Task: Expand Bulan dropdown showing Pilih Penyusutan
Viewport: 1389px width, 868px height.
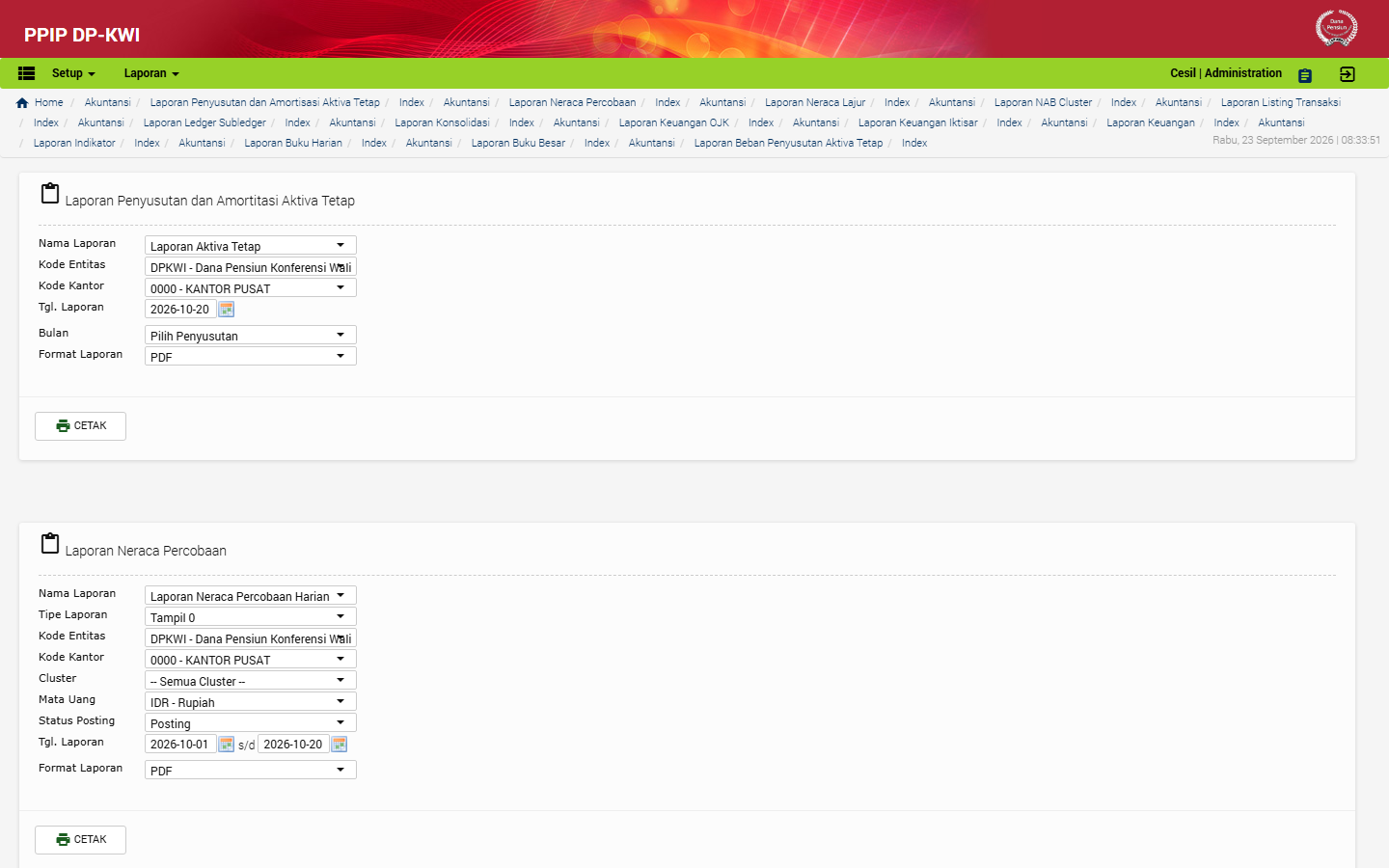Action: pos(251,336)
